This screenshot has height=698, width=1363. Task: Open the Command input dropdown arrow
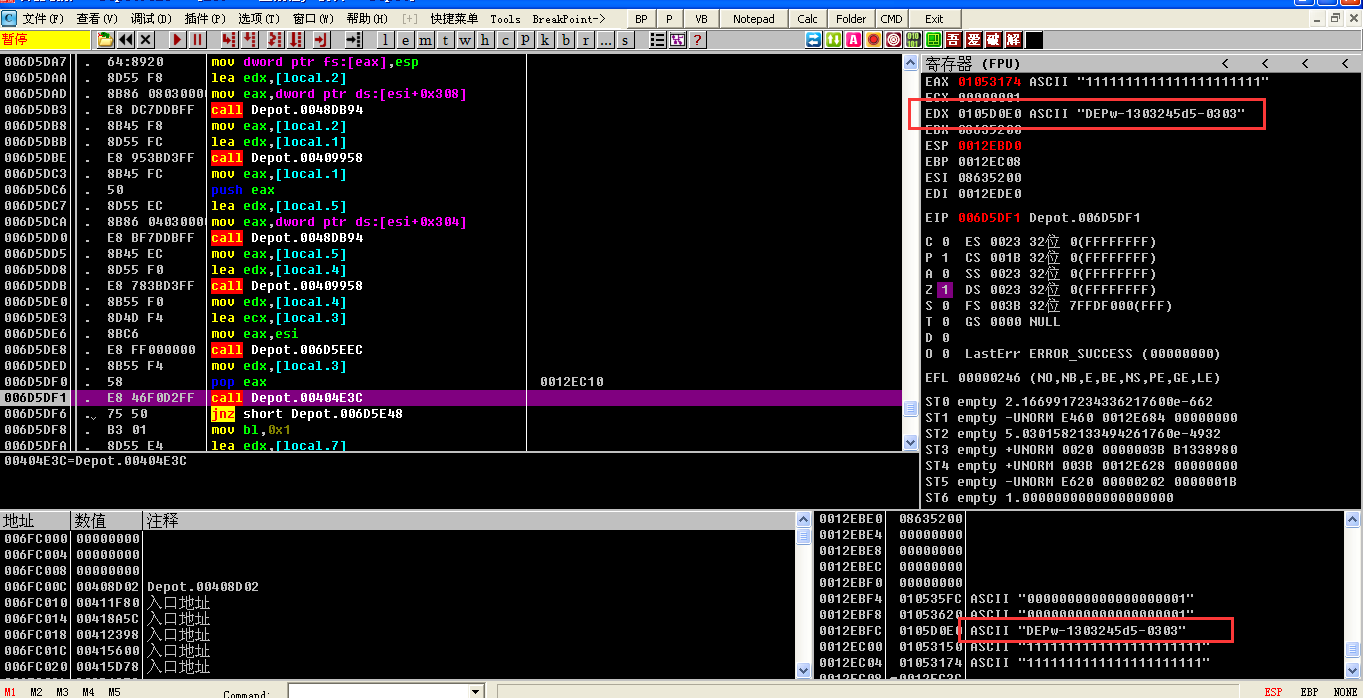pos(476,692)
